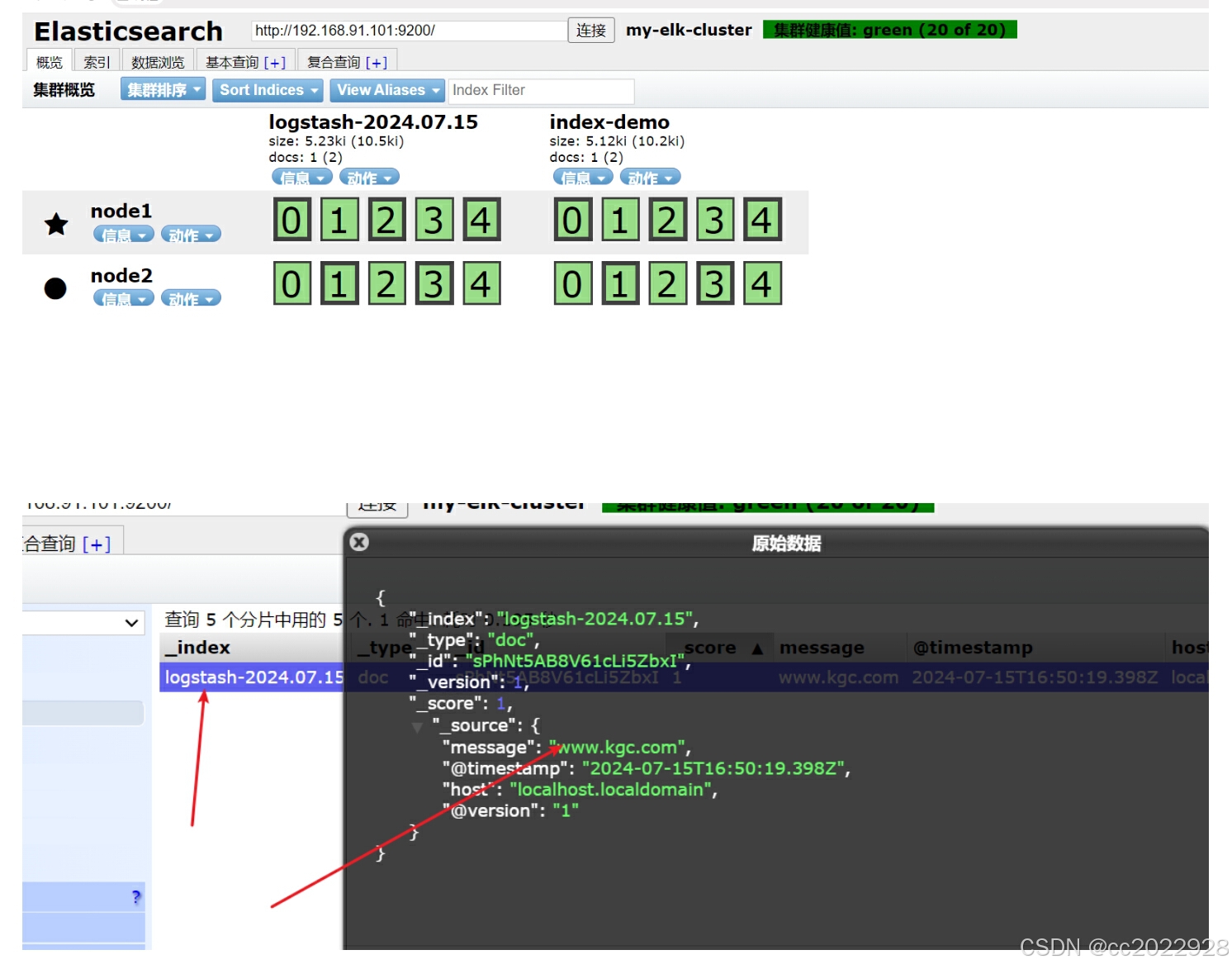Open the 复合查询 tab in top window
This screenshot has width=1232, height=969.
(334, 62)
